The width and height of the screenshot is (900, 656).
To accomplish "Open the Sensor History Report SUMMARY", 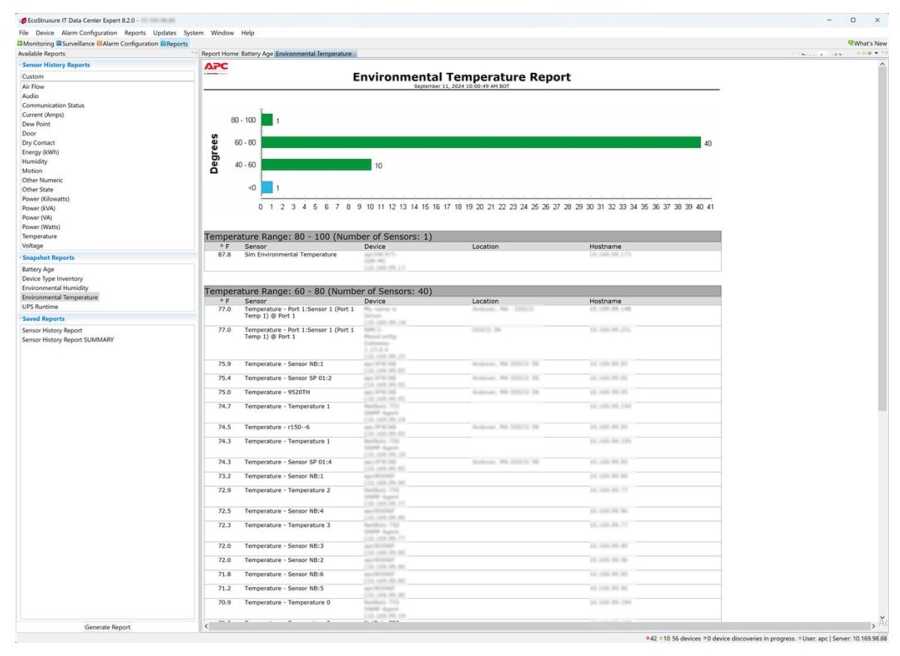I will click(x=68, y=340).
